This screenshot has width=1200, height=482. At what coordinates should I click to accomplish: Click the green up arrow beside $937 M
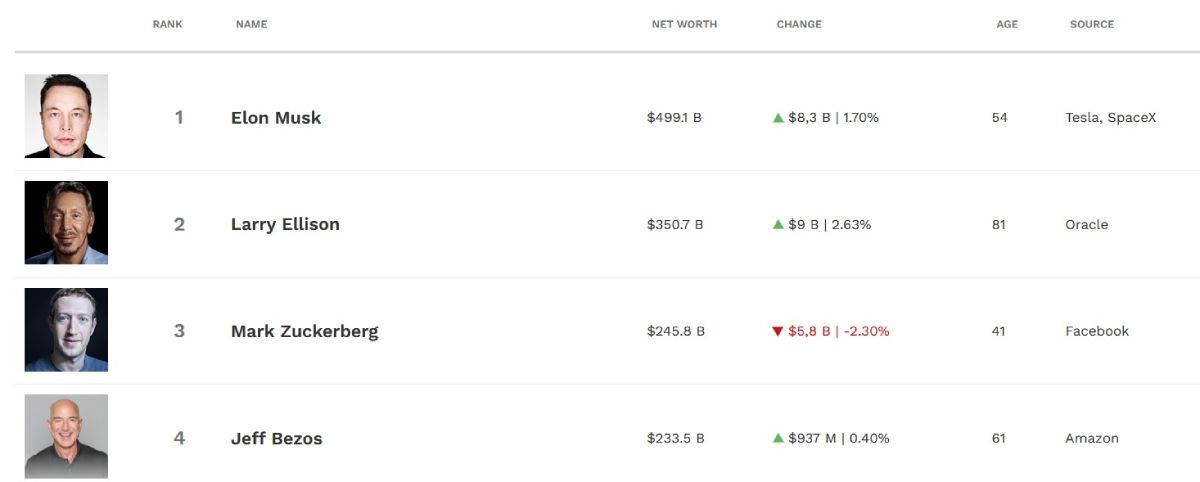click(778, 438)
